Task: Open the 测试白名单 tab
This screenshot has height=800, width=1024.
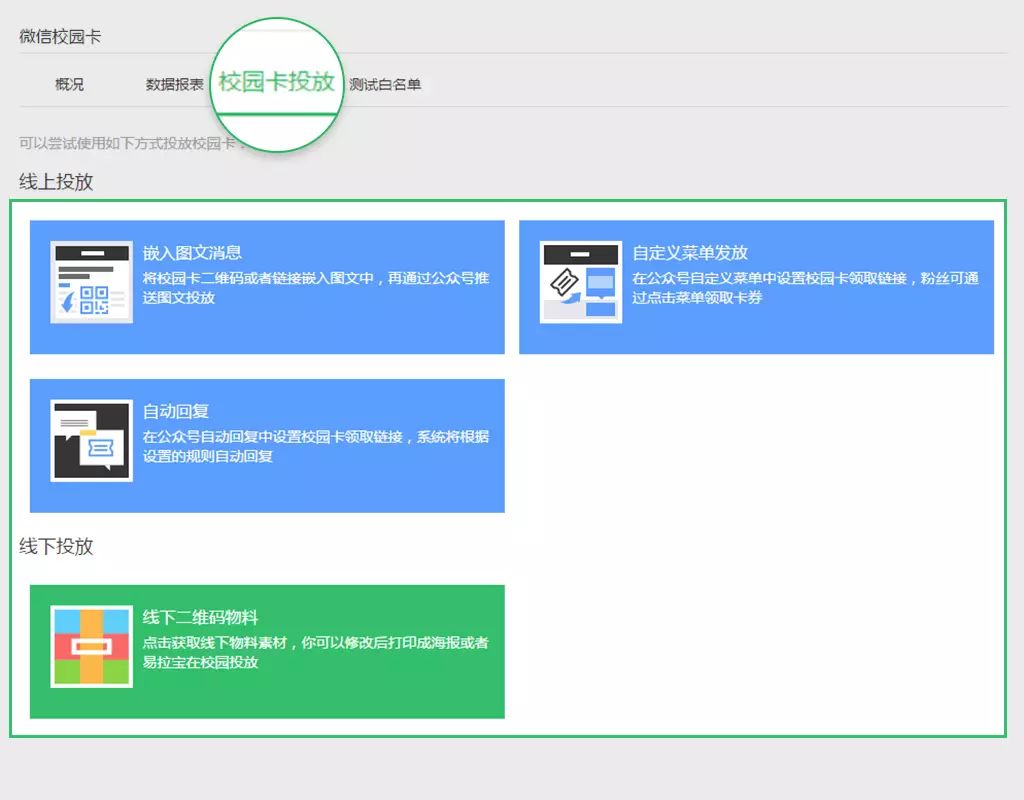Action: tap(385, 84)
